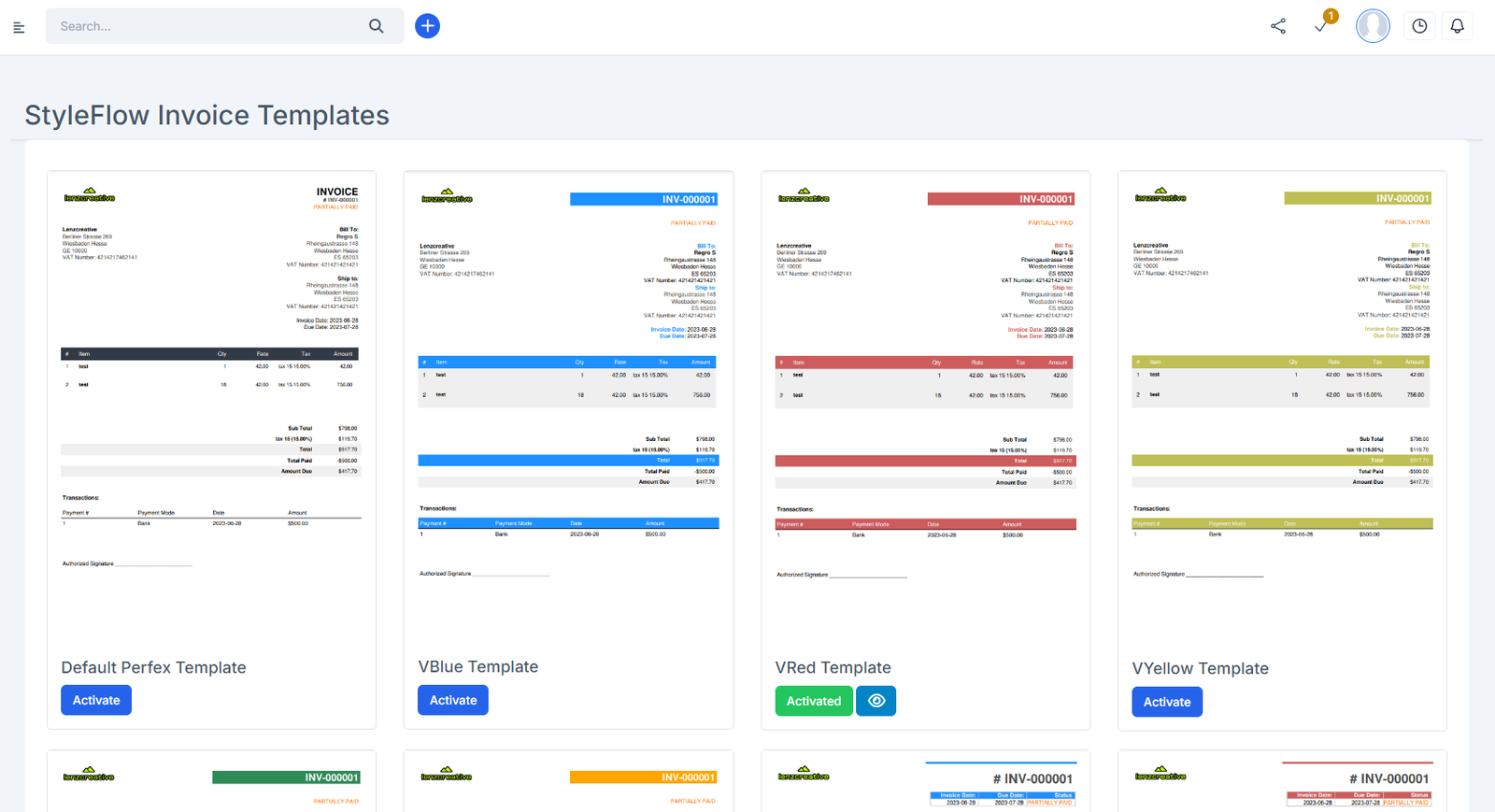Select the Default Perfex Template preview image
The image size is (1495, 812).
(x=211, y=392)
